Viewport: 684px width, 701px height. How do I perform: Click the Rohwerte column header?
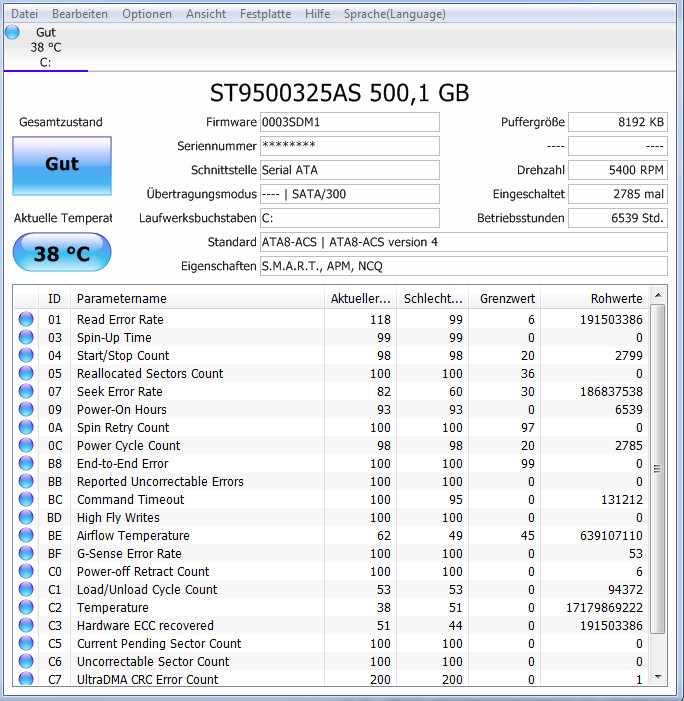coord(595,298)
